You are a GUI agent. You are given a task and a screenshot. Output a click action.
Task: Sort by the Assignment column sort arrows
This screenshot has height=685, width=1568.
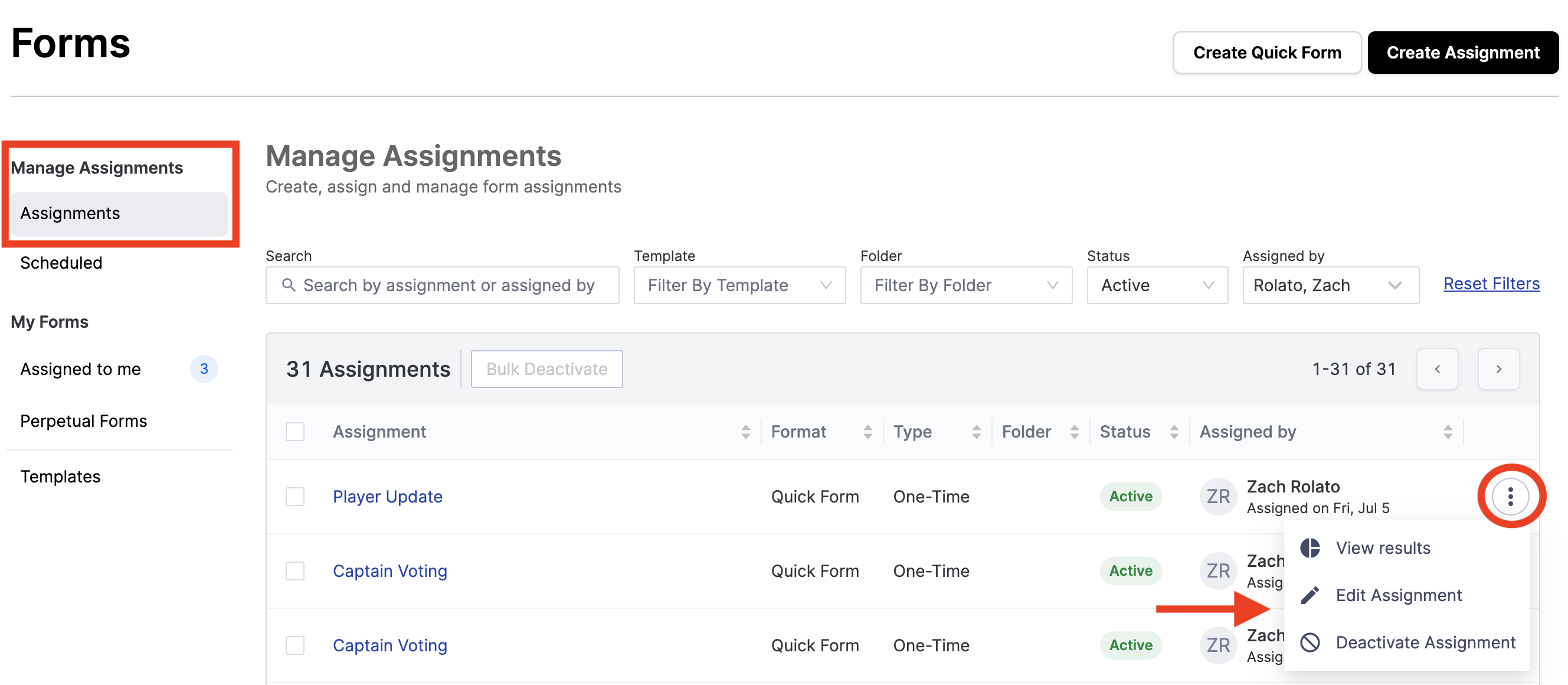click(x=747, y=432)
